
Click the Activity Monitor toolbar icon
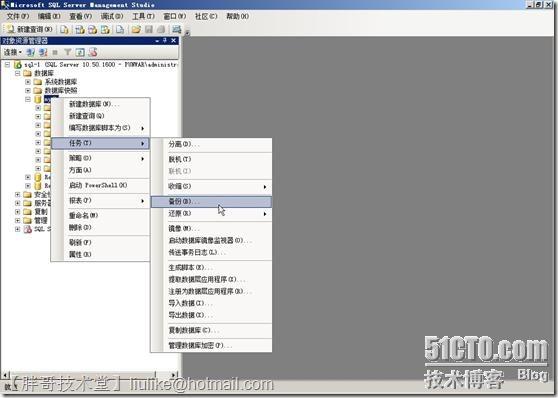[177, 30]
